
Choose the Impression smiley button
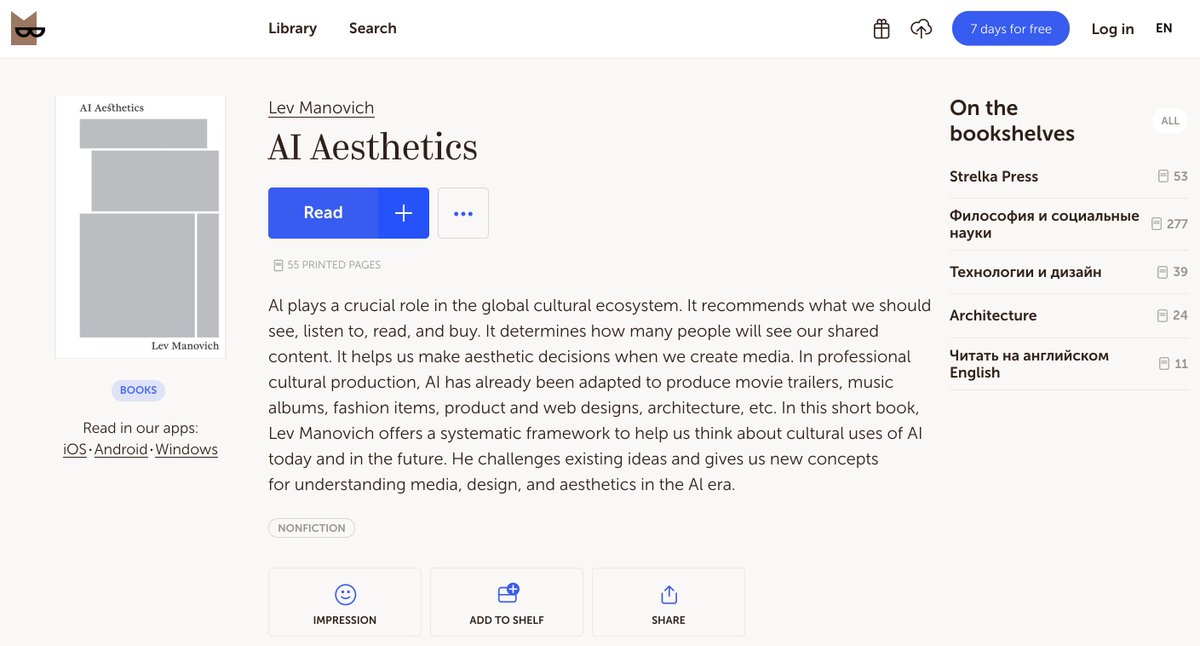[x=345, y=602]
